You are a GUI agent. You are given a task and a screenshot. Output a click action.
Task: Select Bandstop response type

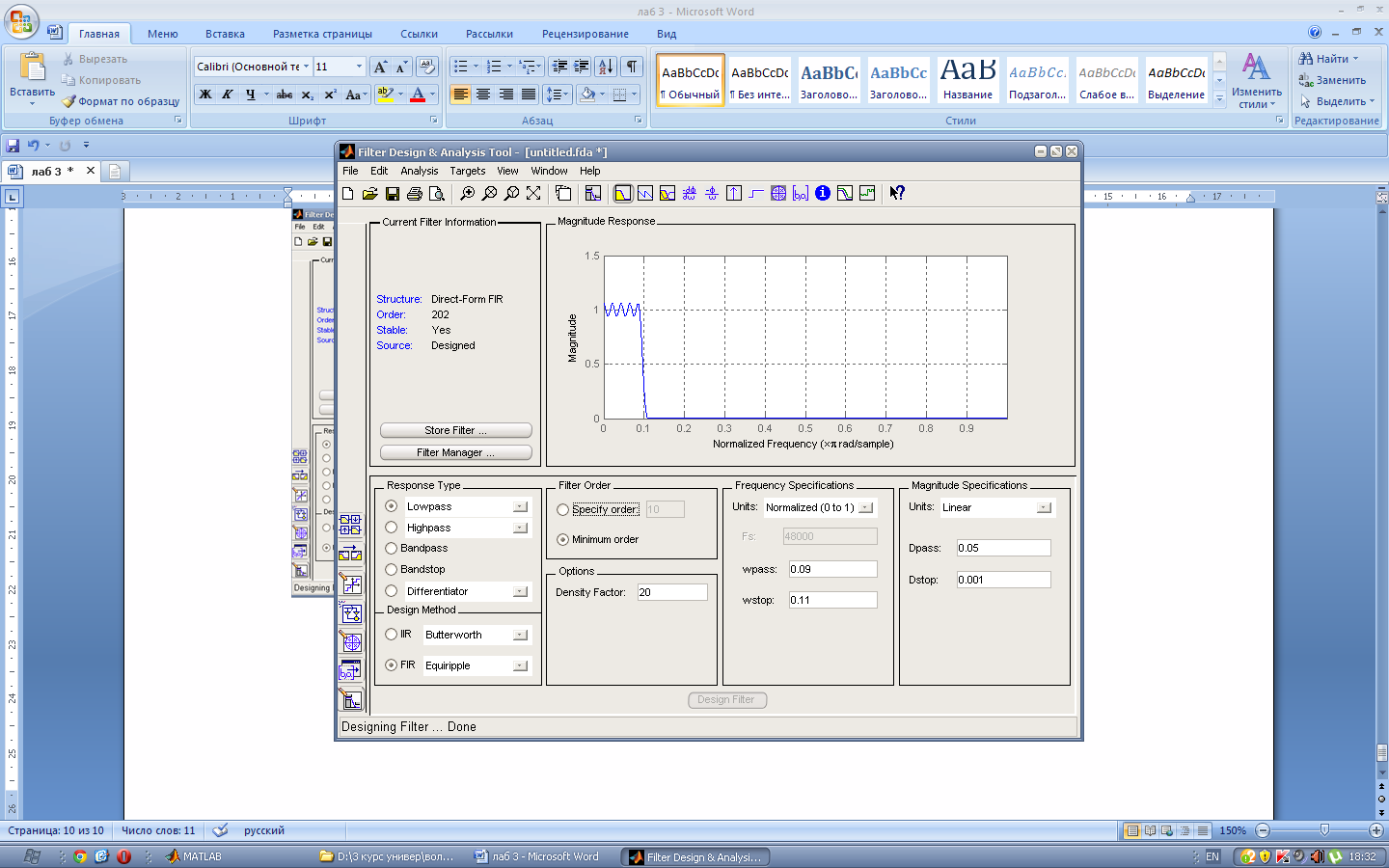click(x=392, y=569)
